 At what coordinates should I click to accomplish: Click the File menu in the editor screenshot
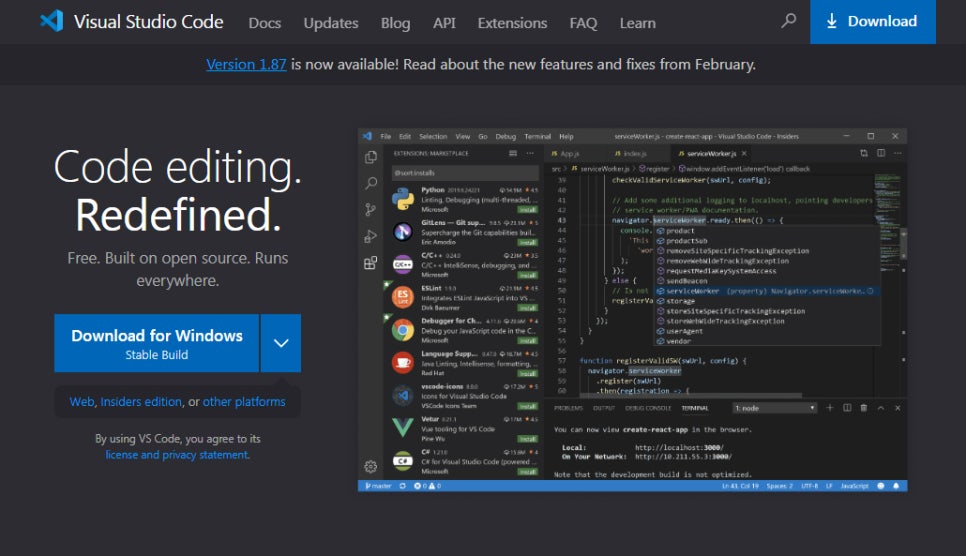pos(386,136)
